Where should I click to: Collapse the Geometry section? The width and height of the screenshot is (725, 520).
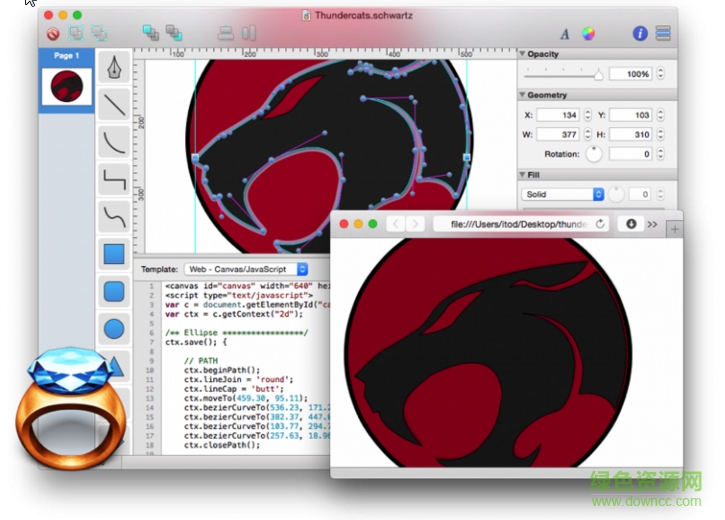521,95
